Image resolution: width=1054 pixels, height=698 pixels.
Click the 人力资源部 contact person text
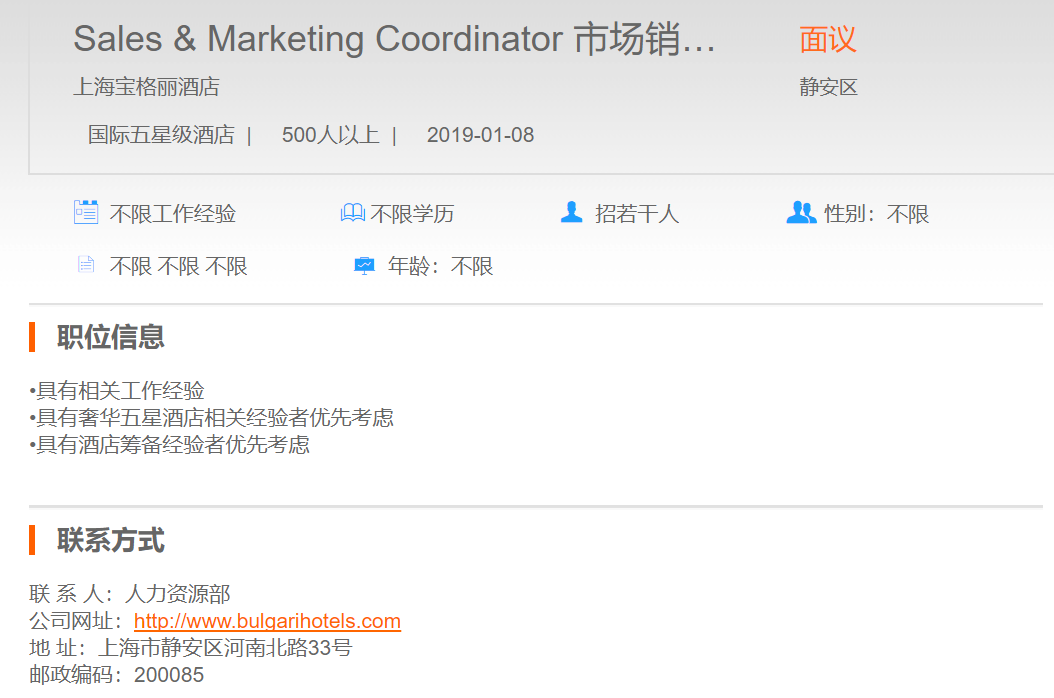click(x=179, y=594)
